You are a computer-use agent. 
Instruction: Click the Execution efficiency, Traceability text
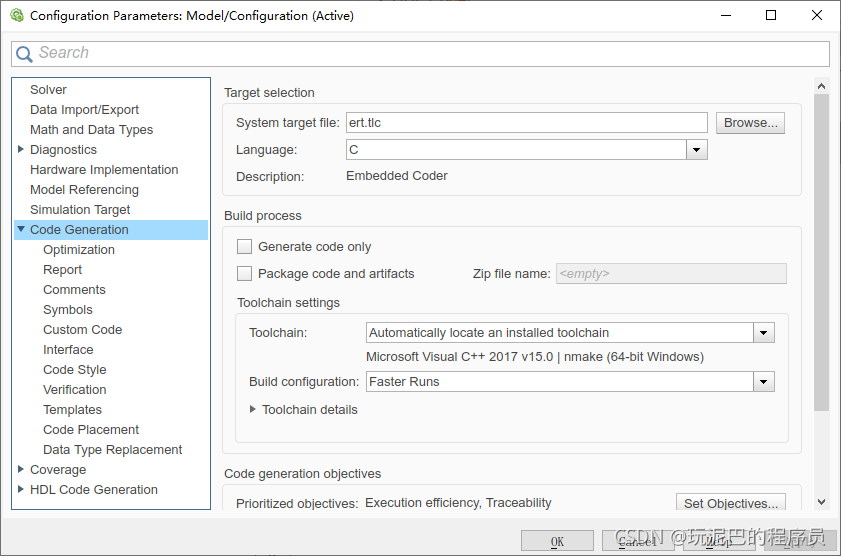pyautogui.click(x=458, y=503)
